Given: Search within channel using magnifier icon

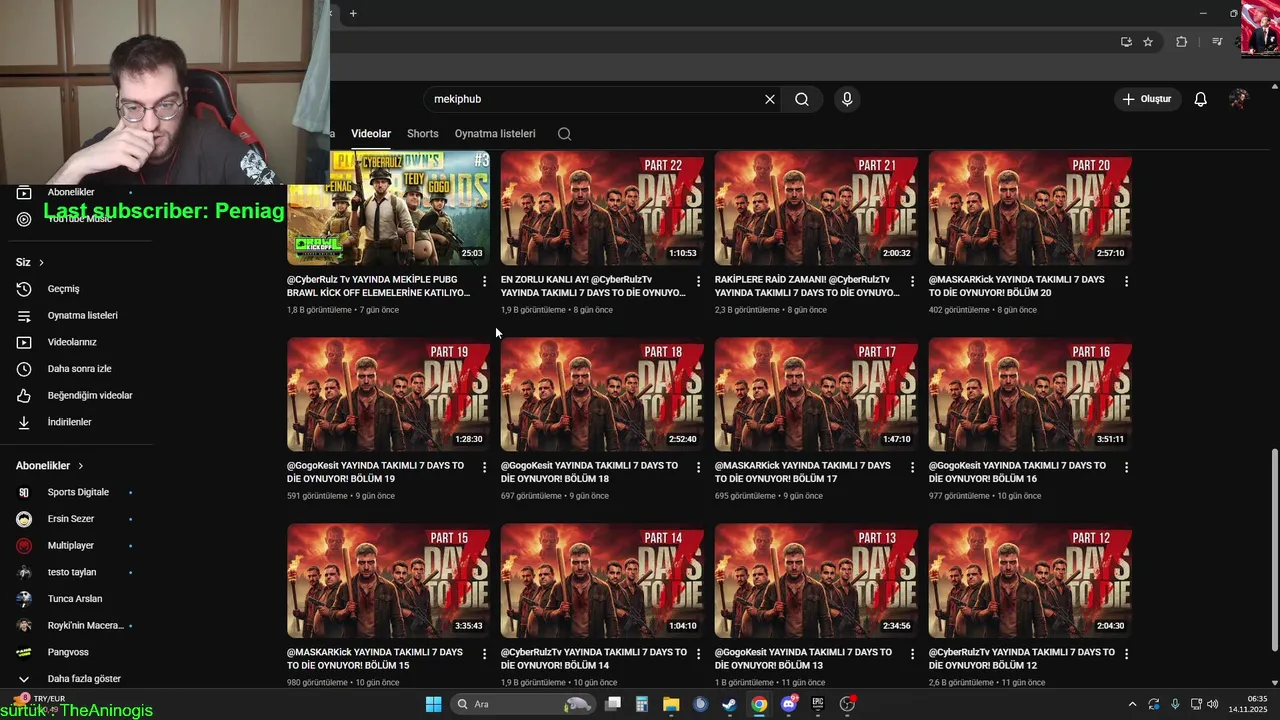Looking at the screenshot, I should [x=564, y=134].
